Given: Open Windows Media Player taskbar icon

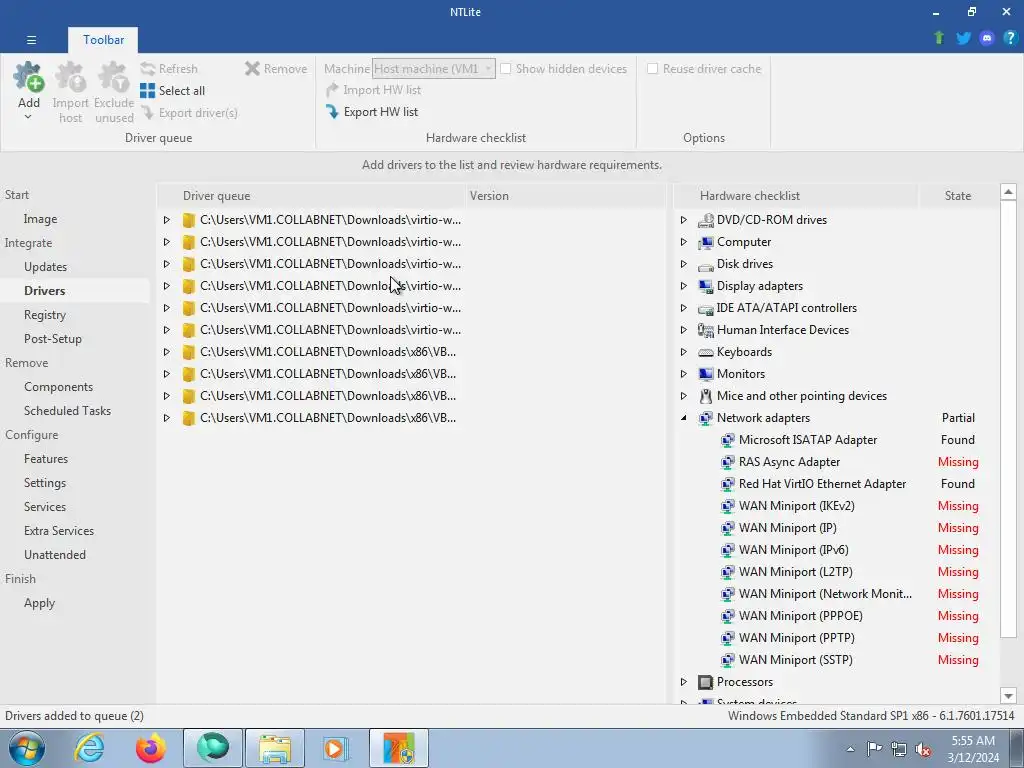Looking at the screenshot, I should 336,748.
